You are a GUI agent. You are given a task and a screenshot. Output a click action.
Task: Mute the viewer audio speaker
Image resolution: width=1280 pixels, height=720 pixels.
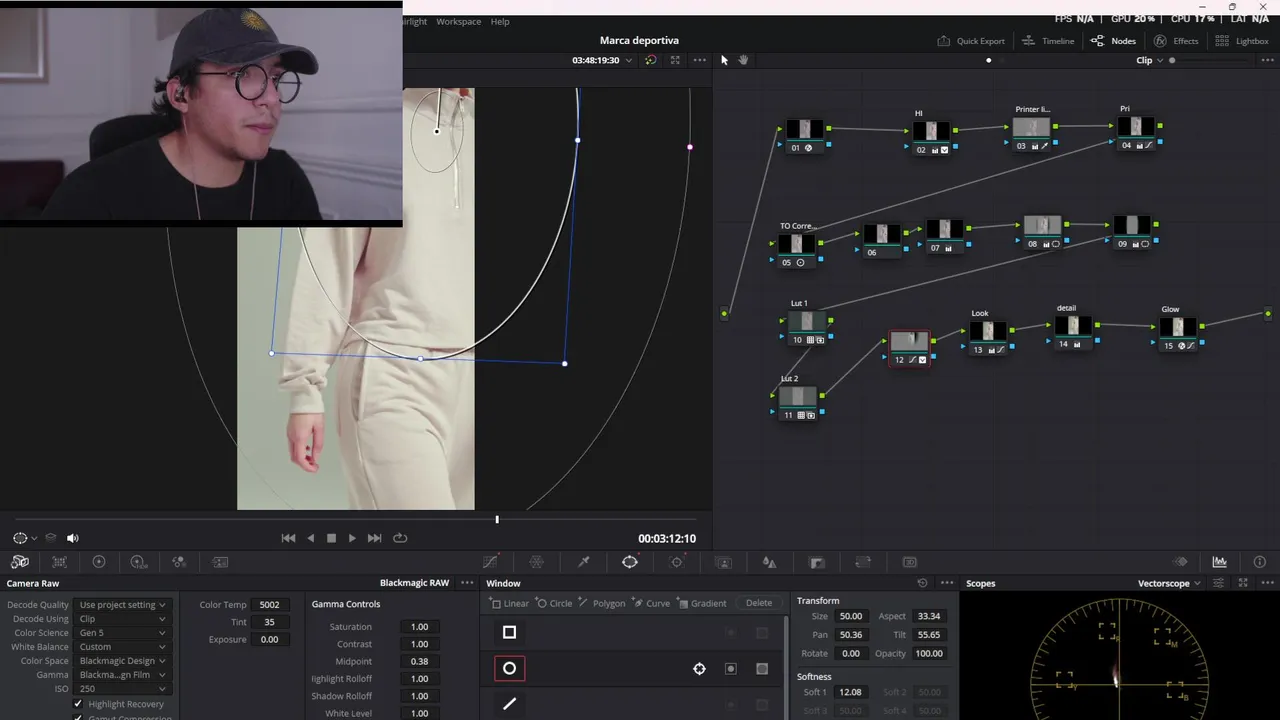[72, 538]
